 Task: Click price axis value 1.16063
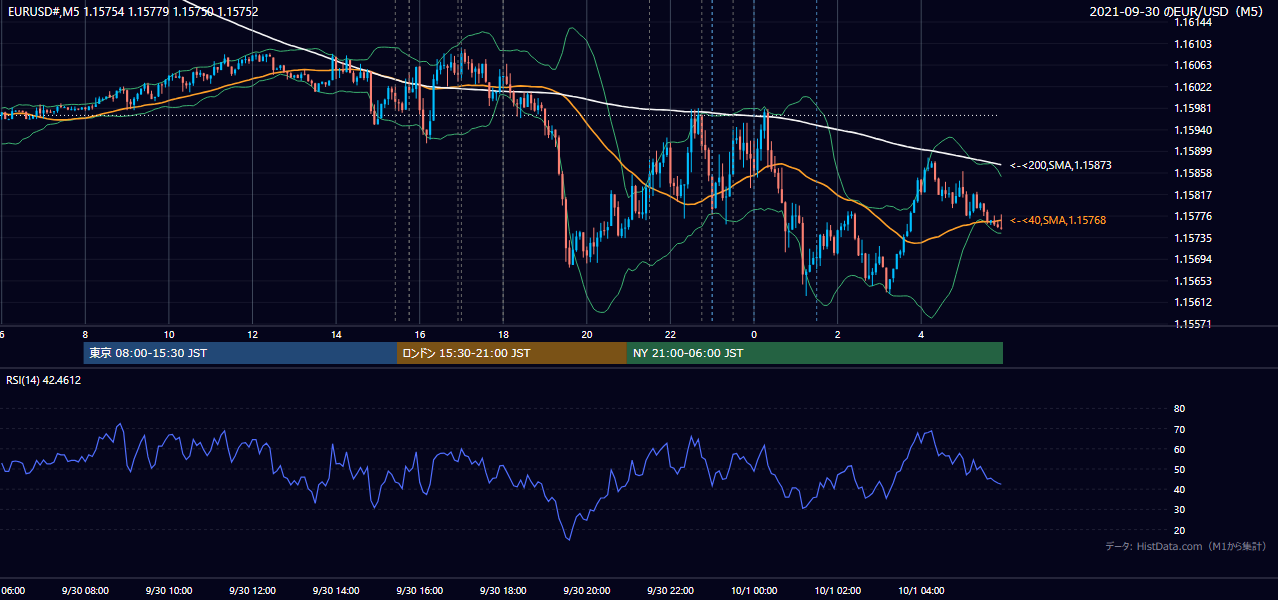(x=1193, y=66)
